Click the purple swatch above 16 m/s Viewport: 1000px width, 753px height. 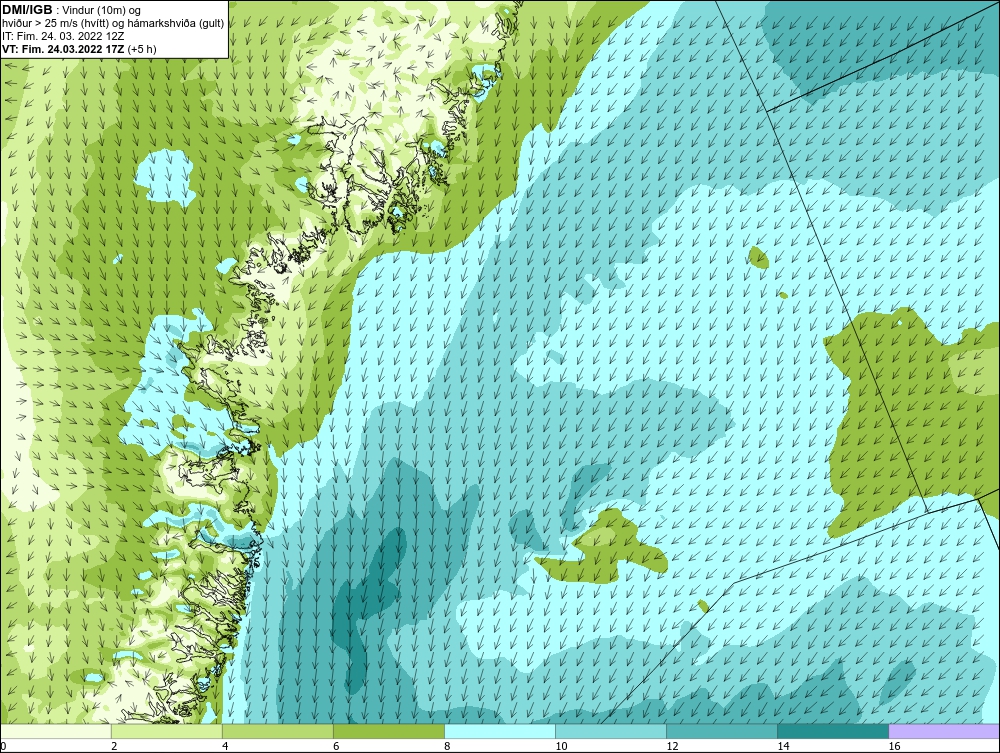tap(944, 731)
